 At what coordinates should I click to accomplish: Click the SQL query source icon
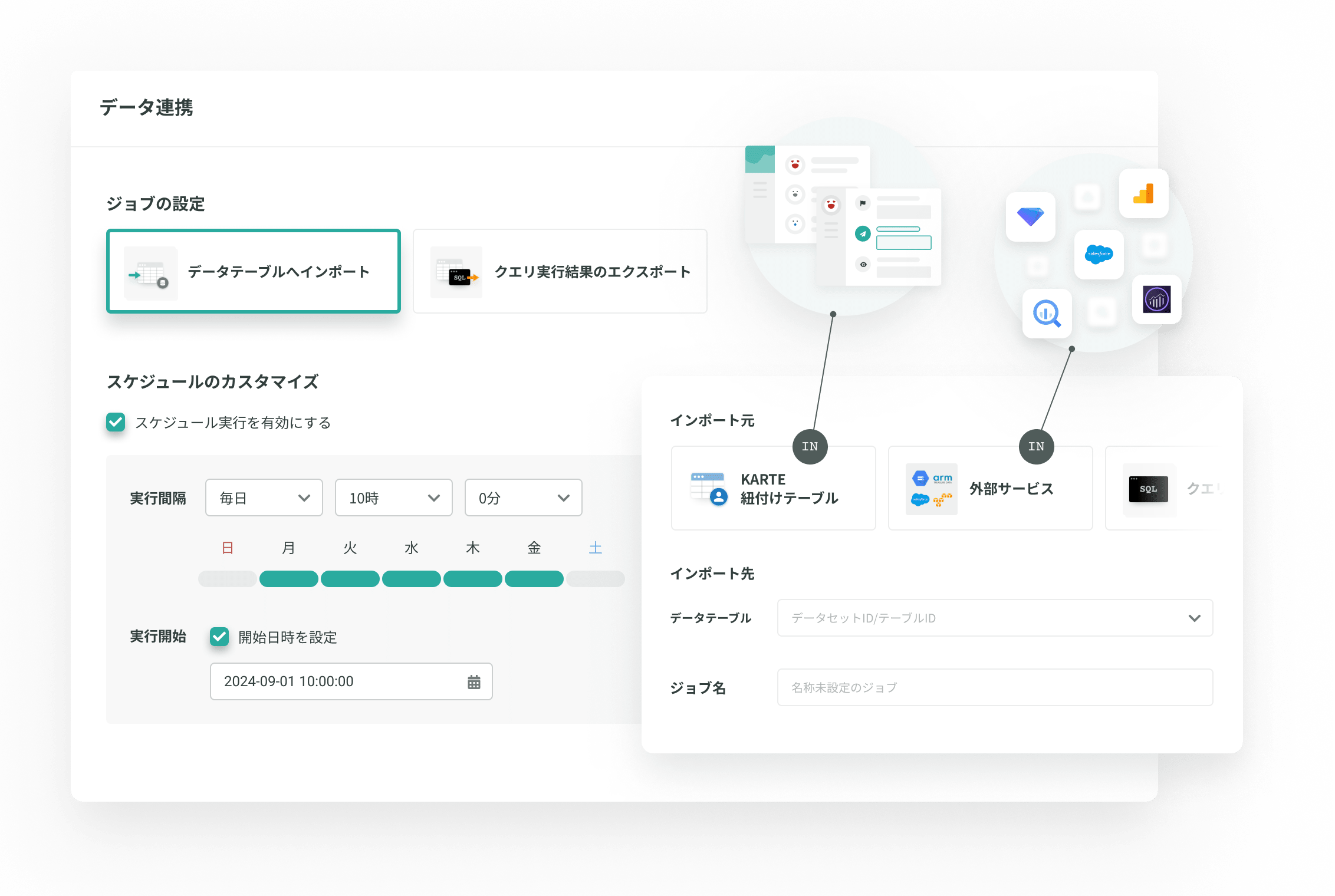pyautogui.click(x=1148, y=489)
